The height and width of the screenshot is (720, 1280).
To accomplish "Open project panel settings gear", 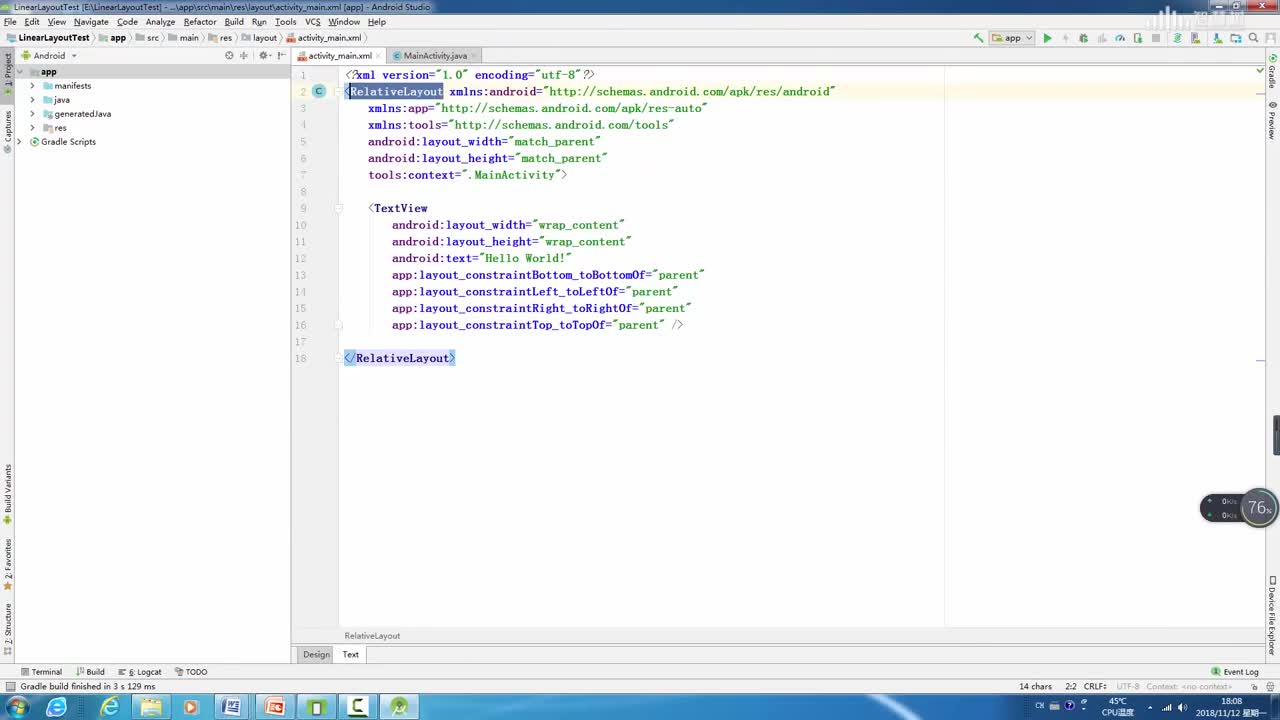I will [x=264, y=56].
